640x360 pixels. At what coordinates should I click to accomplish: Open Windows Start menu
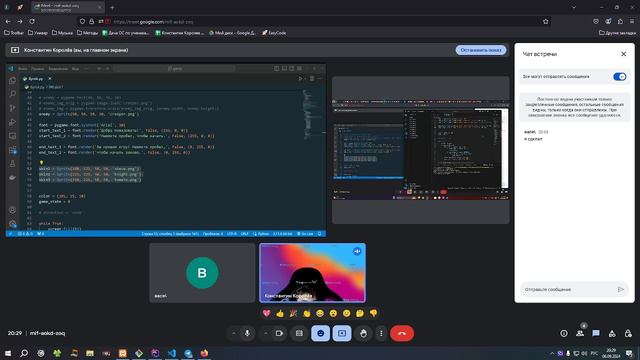click(8, 353)
